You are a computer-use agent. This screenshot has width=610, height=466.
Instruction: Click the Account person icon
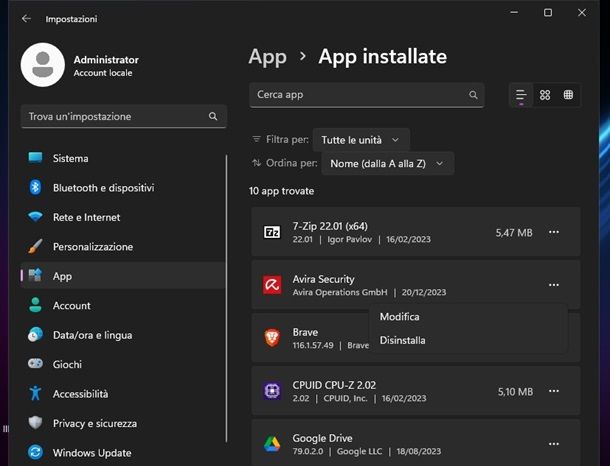click(35, 305)
